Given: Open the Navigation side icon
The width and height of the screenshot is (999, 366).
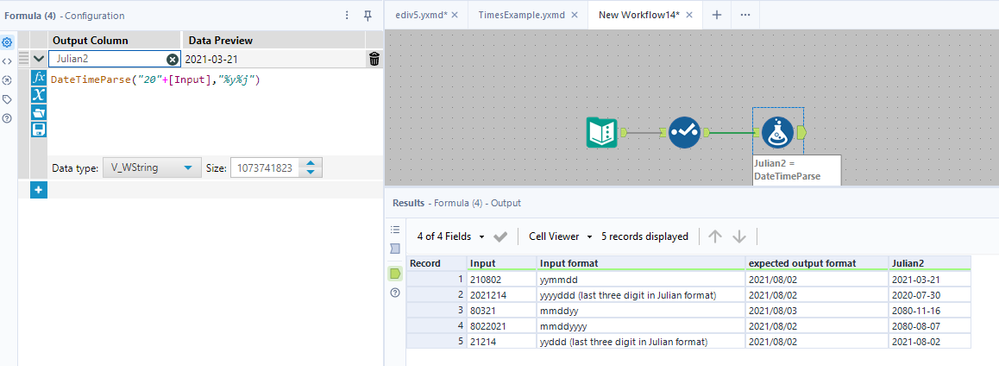Looking at the screenshot, I should click(7, 80).
